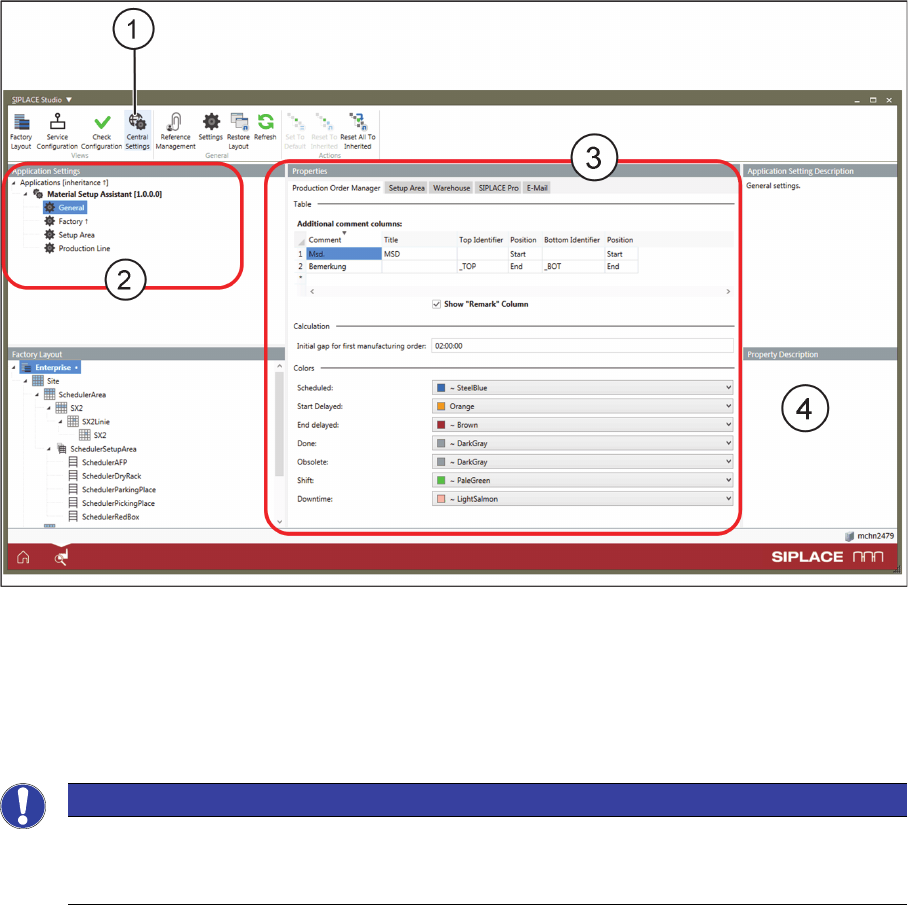Select the SX2Linie node

click(89, 422)
